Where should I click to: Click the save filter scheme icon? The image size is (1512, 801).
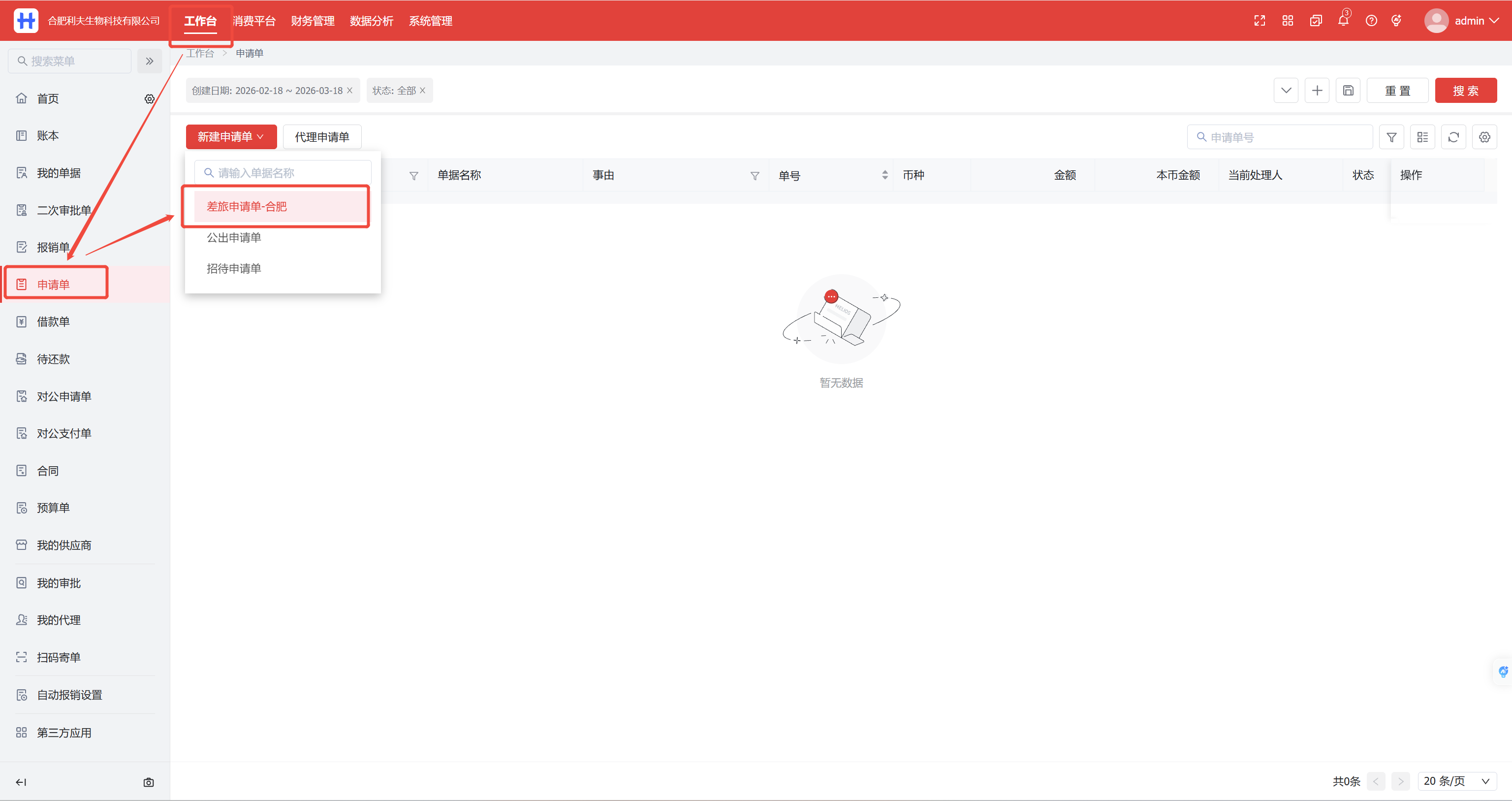(x=1348, y=91)
